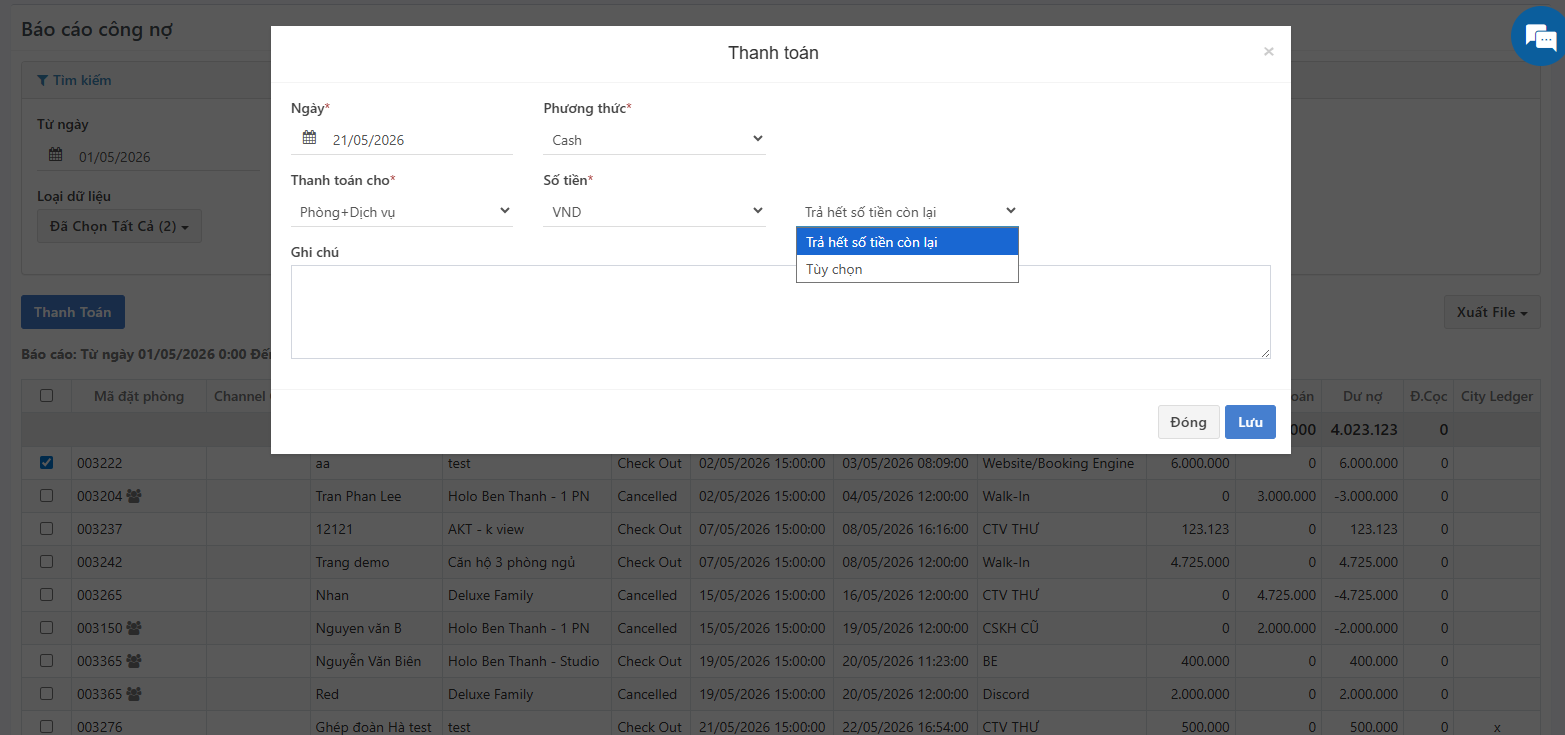
Task: Click source Website/Booking Engine
Action: click(1058, 463)
